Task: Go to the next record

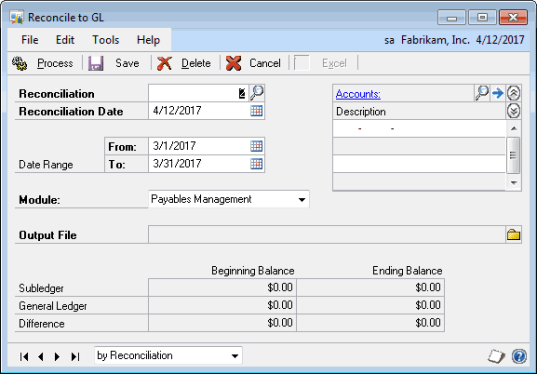Action: (x=57, y=357)
